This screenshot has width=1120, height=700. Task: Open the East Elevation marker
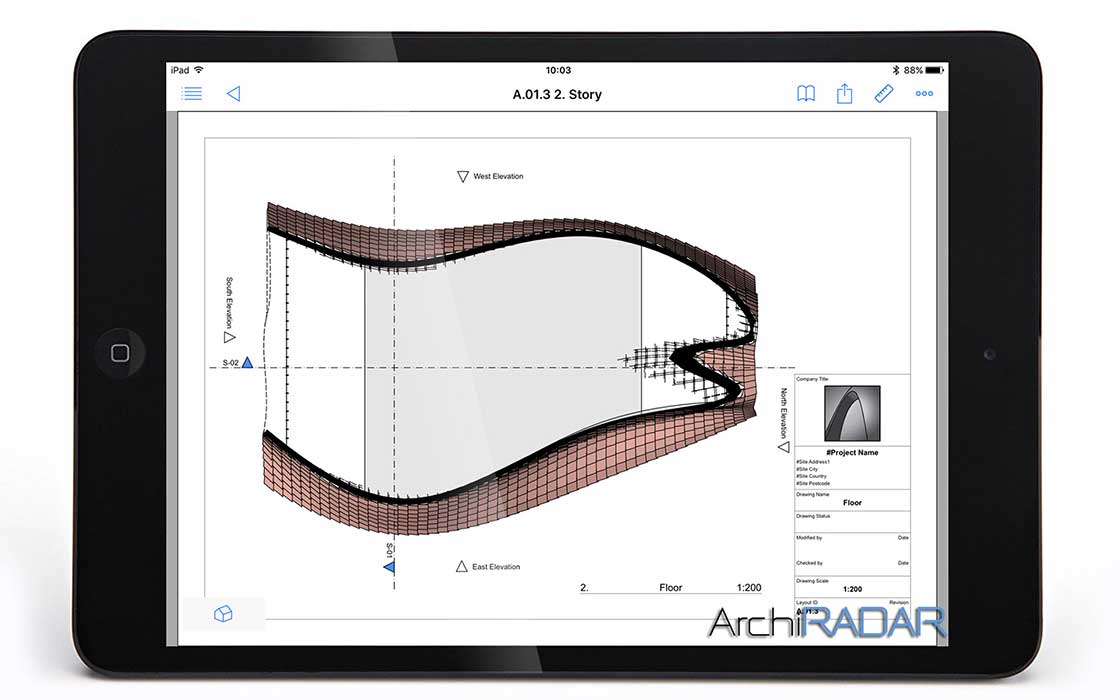click(460, 566)
